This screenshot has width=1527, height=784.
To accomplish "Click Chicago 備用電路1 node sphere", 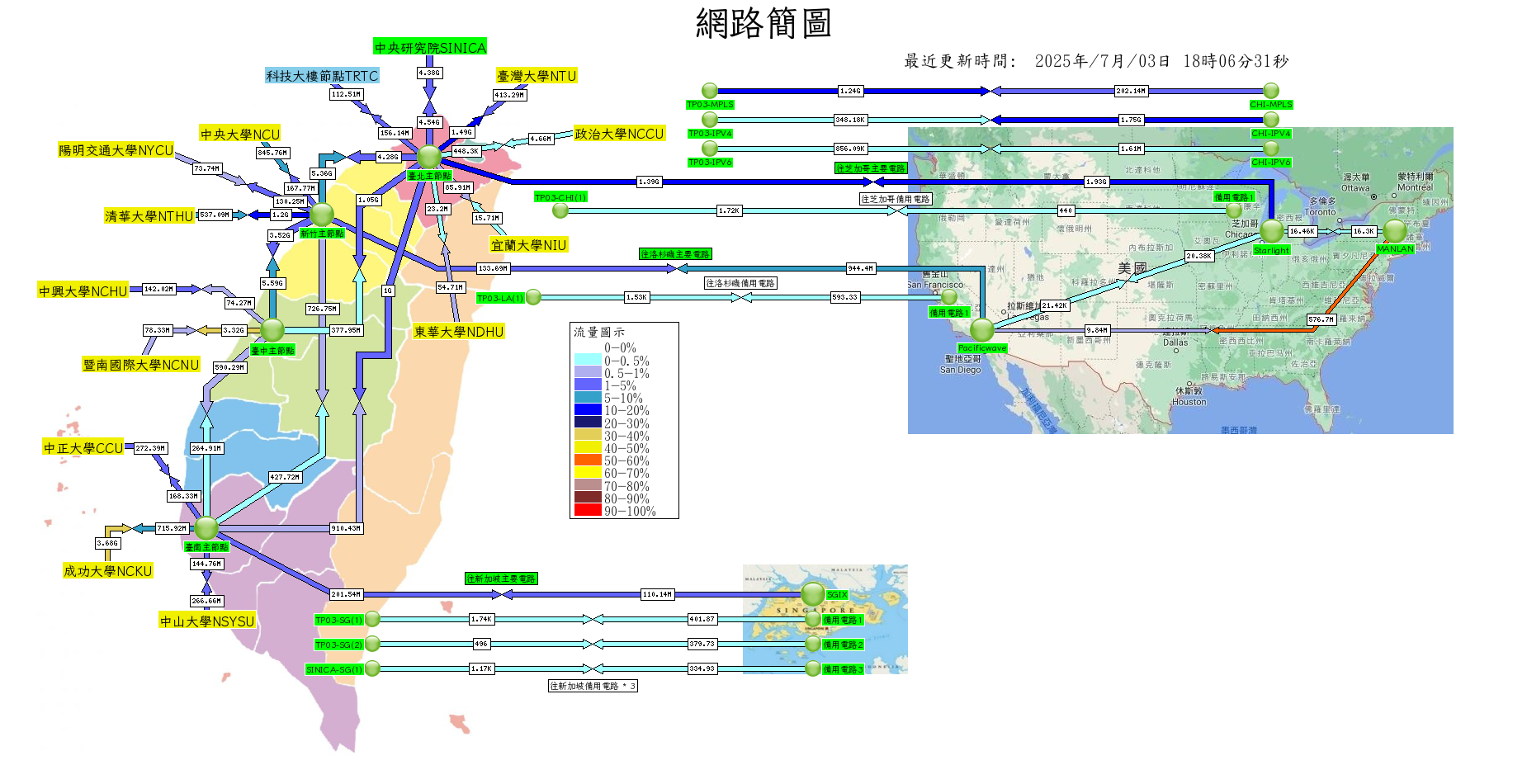I will pyautogui.click(x=1234, y=210).
